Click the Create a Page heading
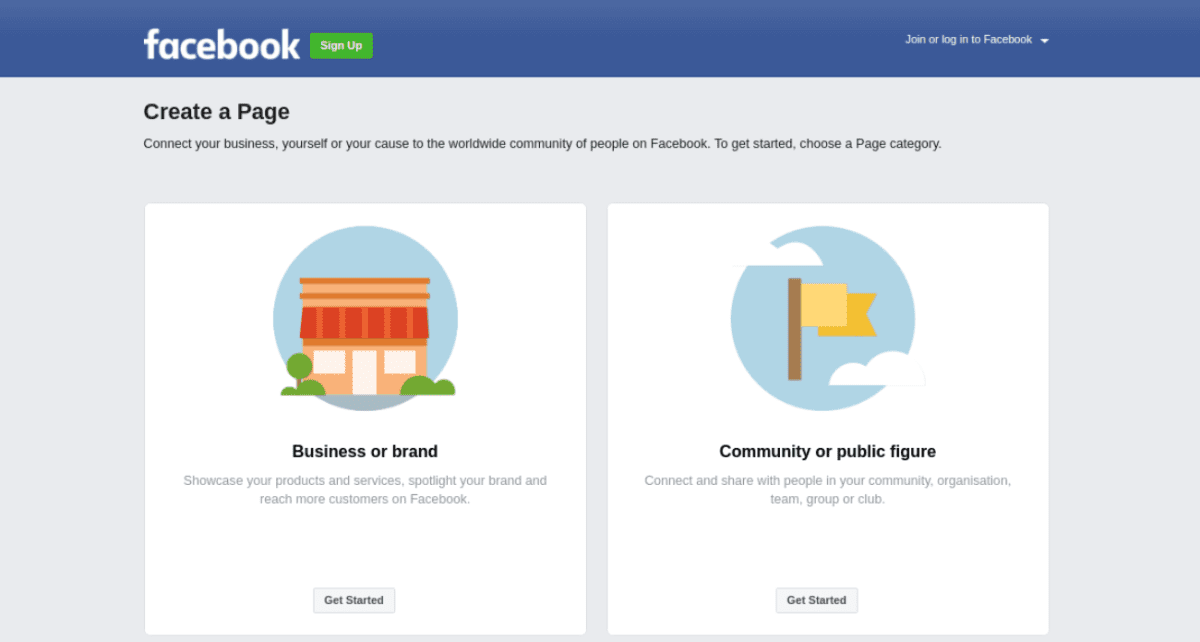Viewport: 1200px width, 642px height. [216, 111]
